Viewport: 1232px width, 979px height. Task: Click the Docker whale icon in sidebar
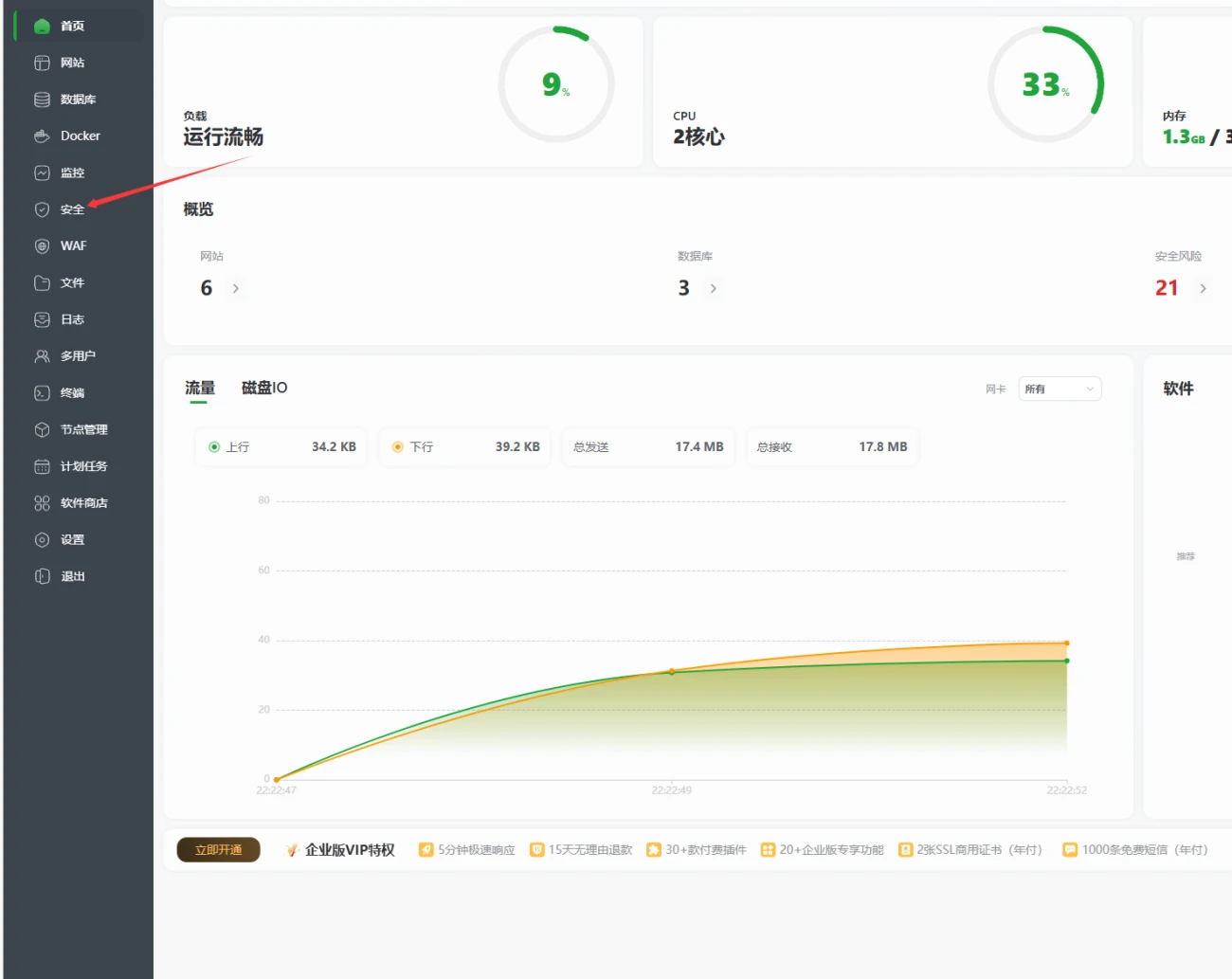coord(42,136)
